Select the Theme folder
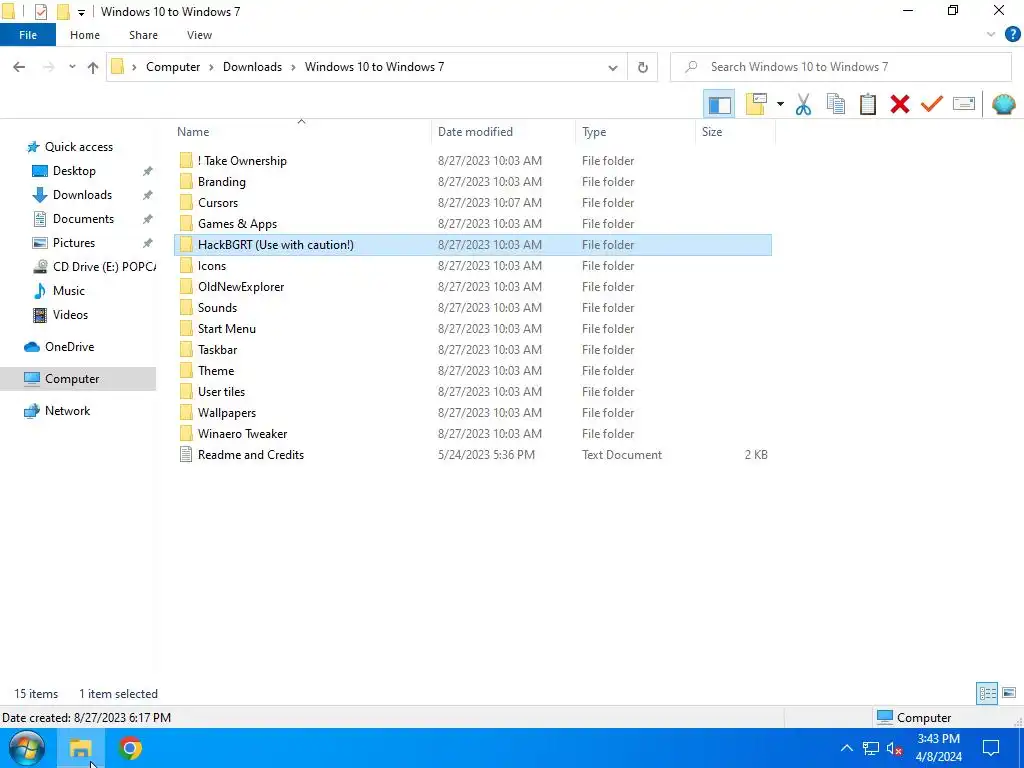The width and height of the screenshot is (1024, 768). (x=473, y=371)
